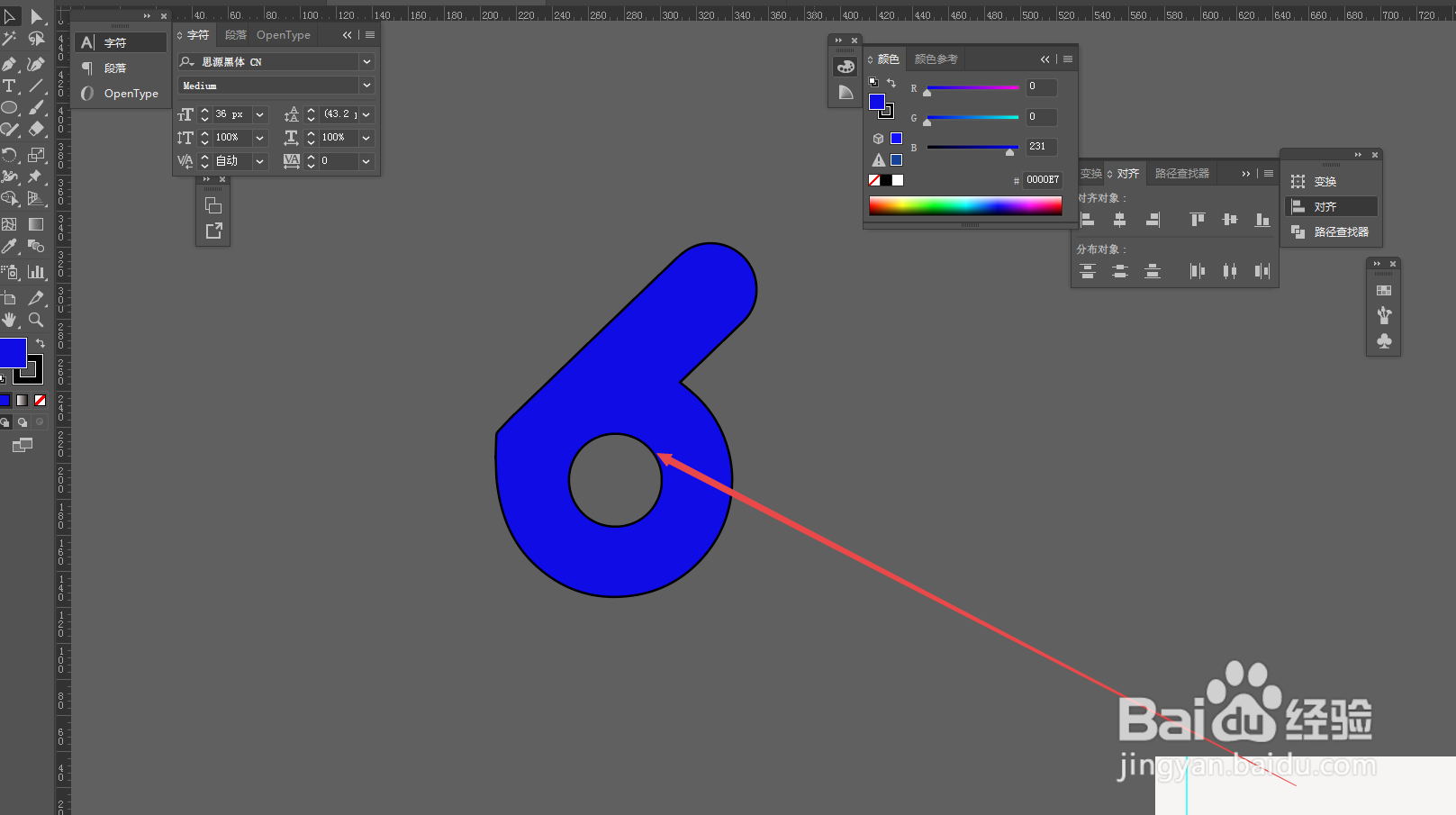Screen dimensions: 1456x815
Task: Swap fill and stroke in the toolbar
Action: point(41,343)
